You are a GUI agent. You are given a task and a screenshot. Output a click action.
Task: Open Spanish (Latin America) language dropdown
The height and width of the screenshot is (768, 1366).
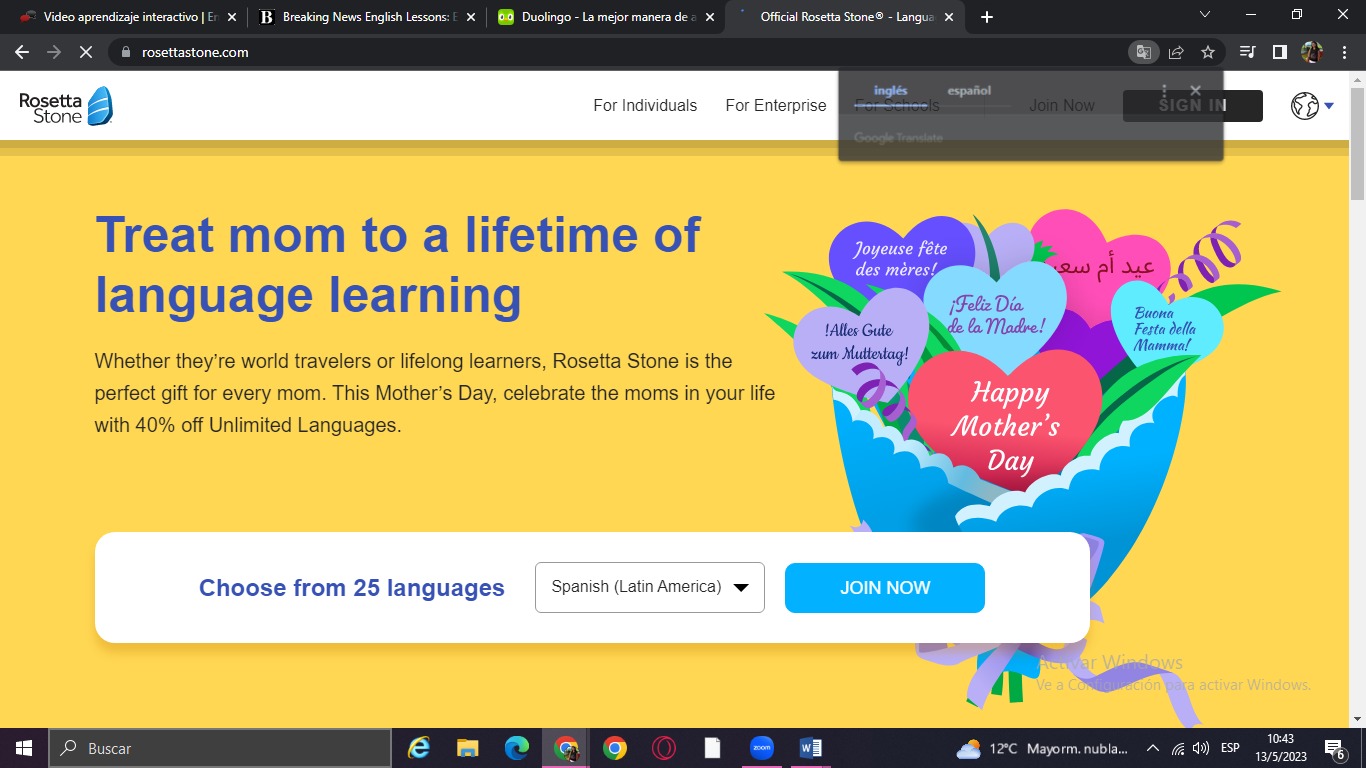(x=650, y=587)
